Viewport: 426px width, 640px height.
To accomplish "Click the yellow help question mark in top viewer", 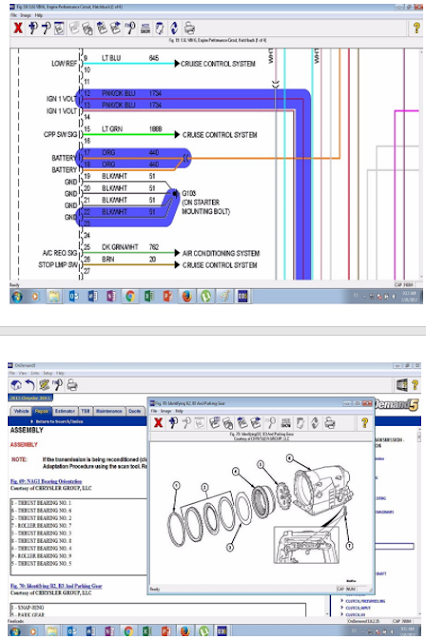I will 416,28.
